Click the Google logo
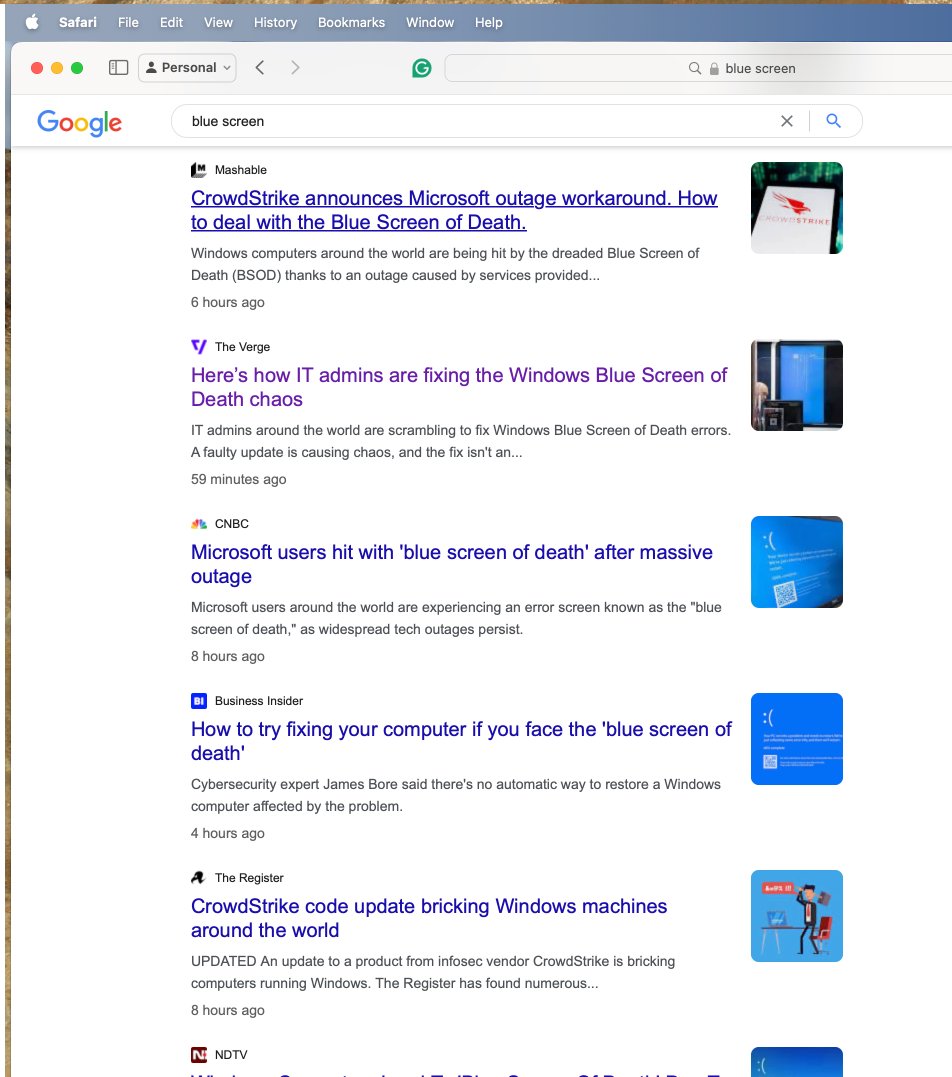The image size is (952, 1077). (x=79, y=123)
